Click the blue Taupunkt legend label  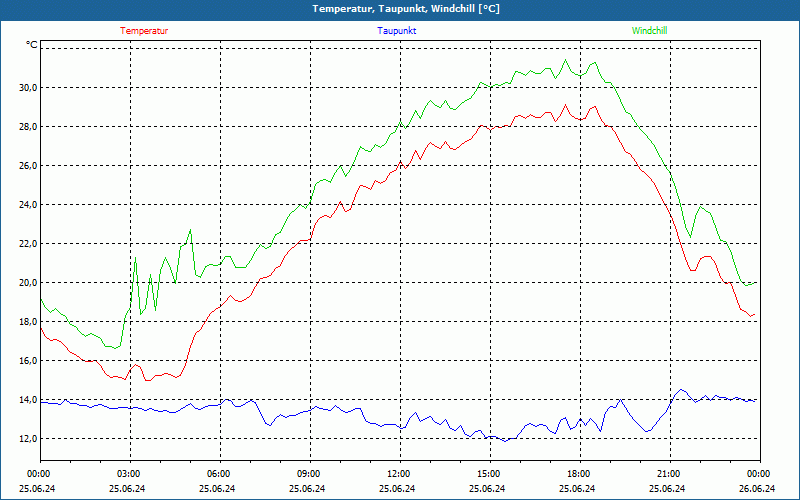[397, 31]
